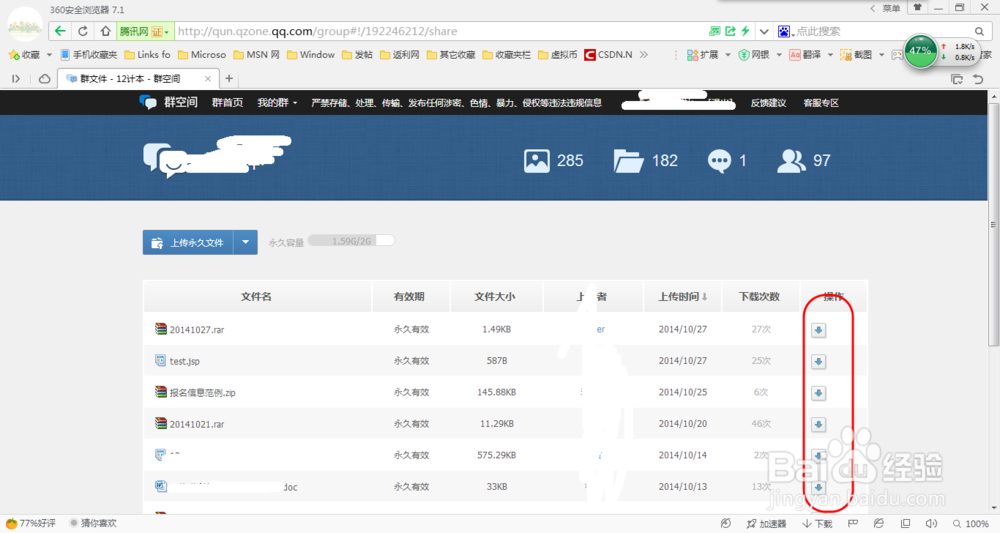
Task: Go back with the green arrow button
Action: 60,31
